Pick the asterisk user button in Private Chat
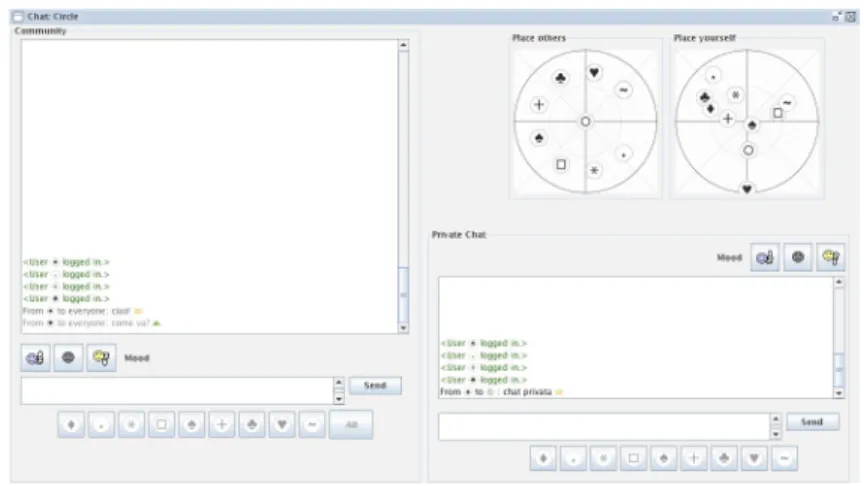 click(603, 458)
